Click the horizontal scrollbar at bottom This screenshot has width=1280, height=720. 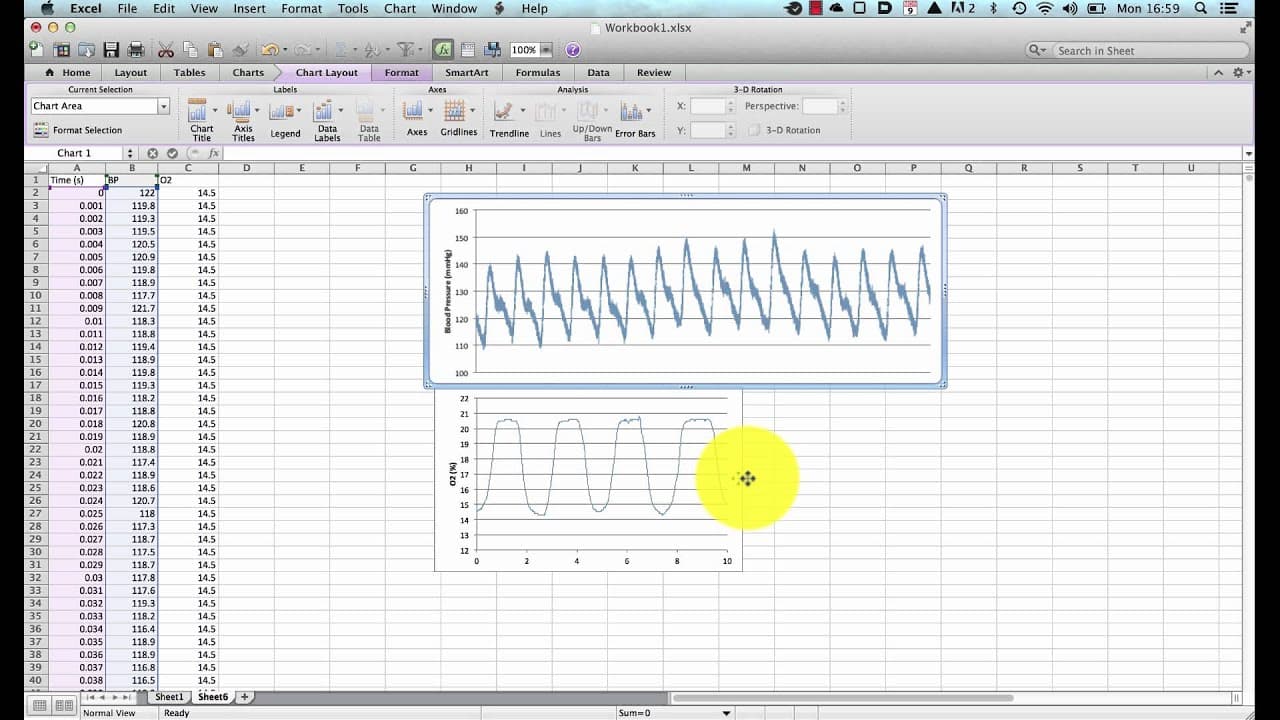(843, 698)
